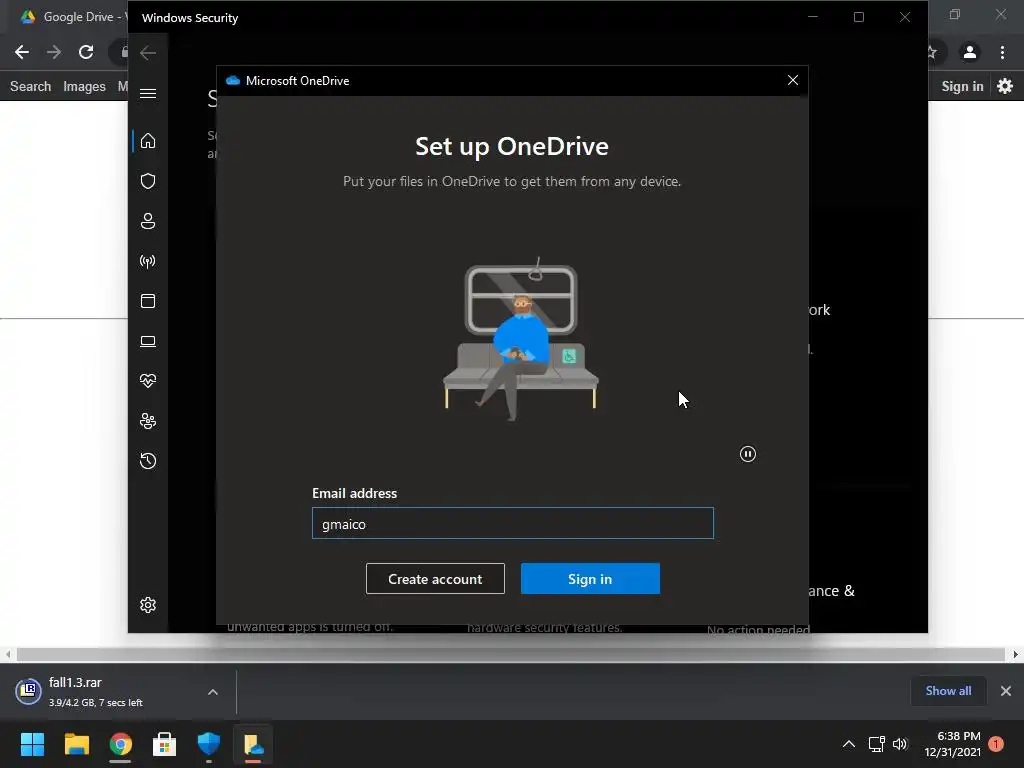The image size is (1024, 768).
Task: Go to Home in Windows Security sidebar
Action: 148,141
